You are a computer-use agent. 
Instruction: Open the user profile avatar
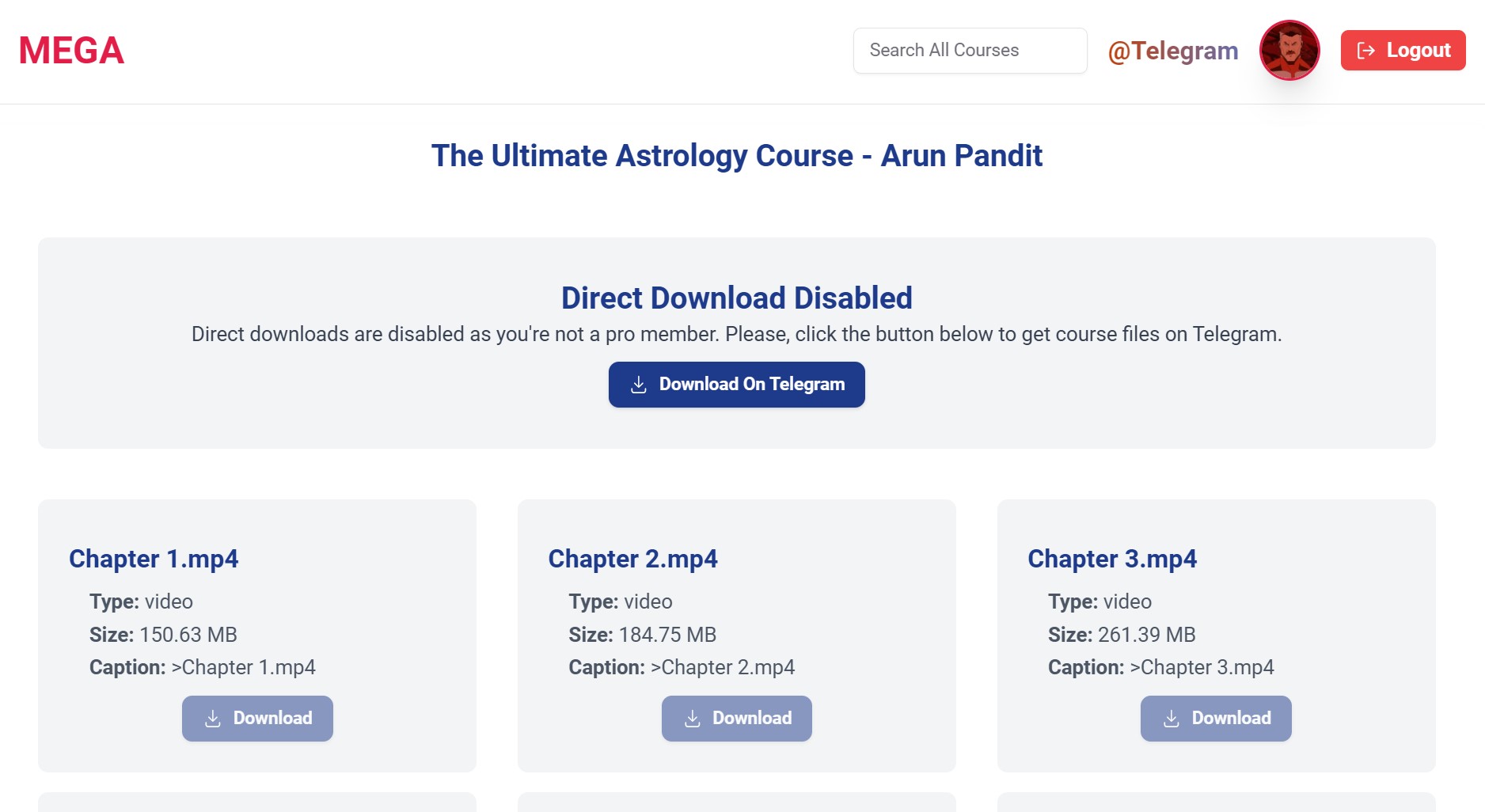[x=1289, y=51]
